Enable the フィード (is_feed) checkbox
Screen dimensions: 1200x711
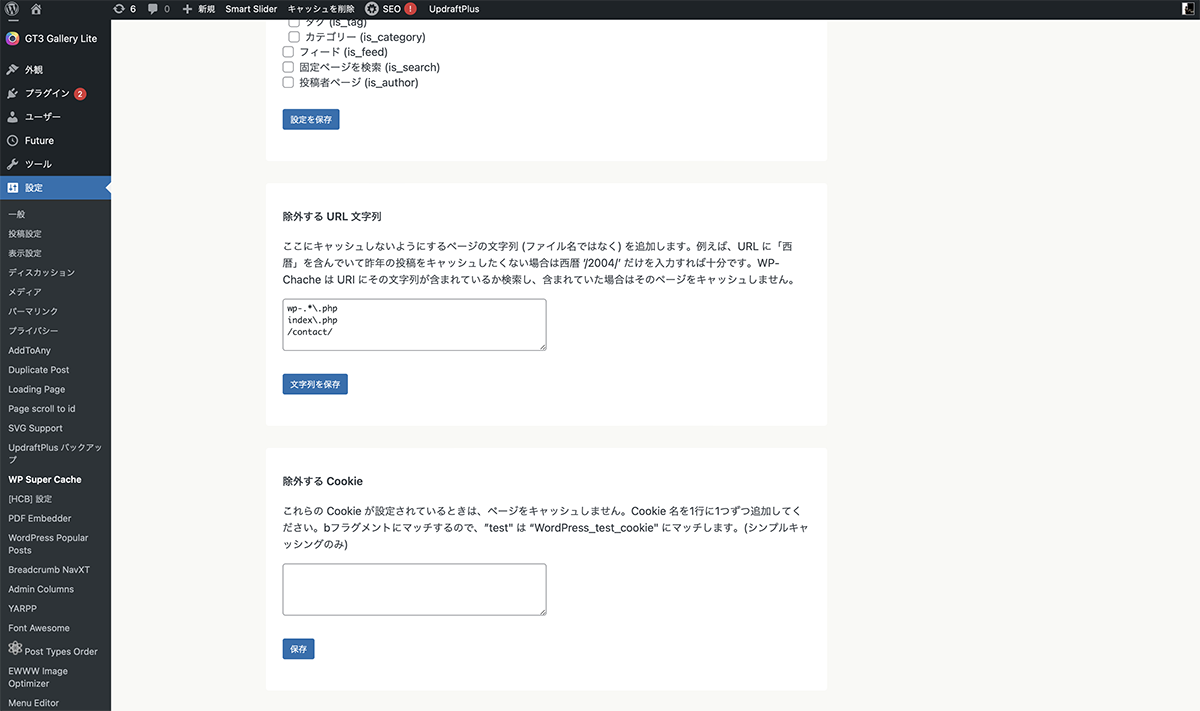tap(289, 52)
